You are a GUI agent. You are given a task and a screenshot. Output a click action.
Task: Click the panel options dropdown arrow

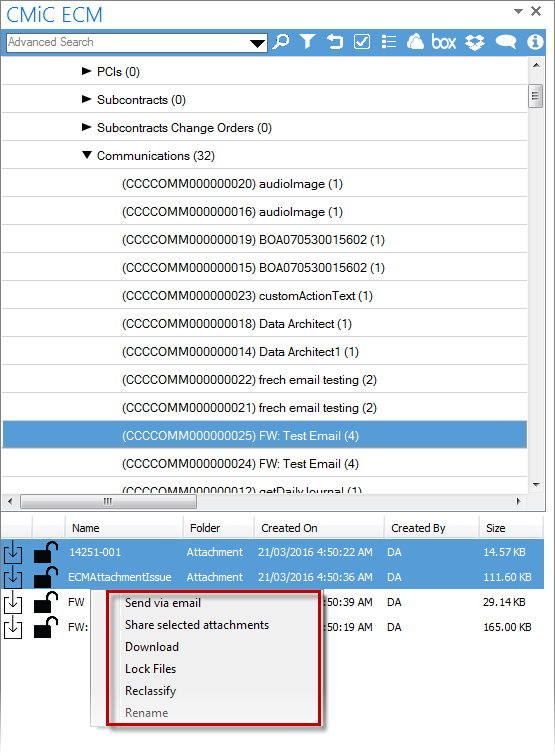(518, 11)
